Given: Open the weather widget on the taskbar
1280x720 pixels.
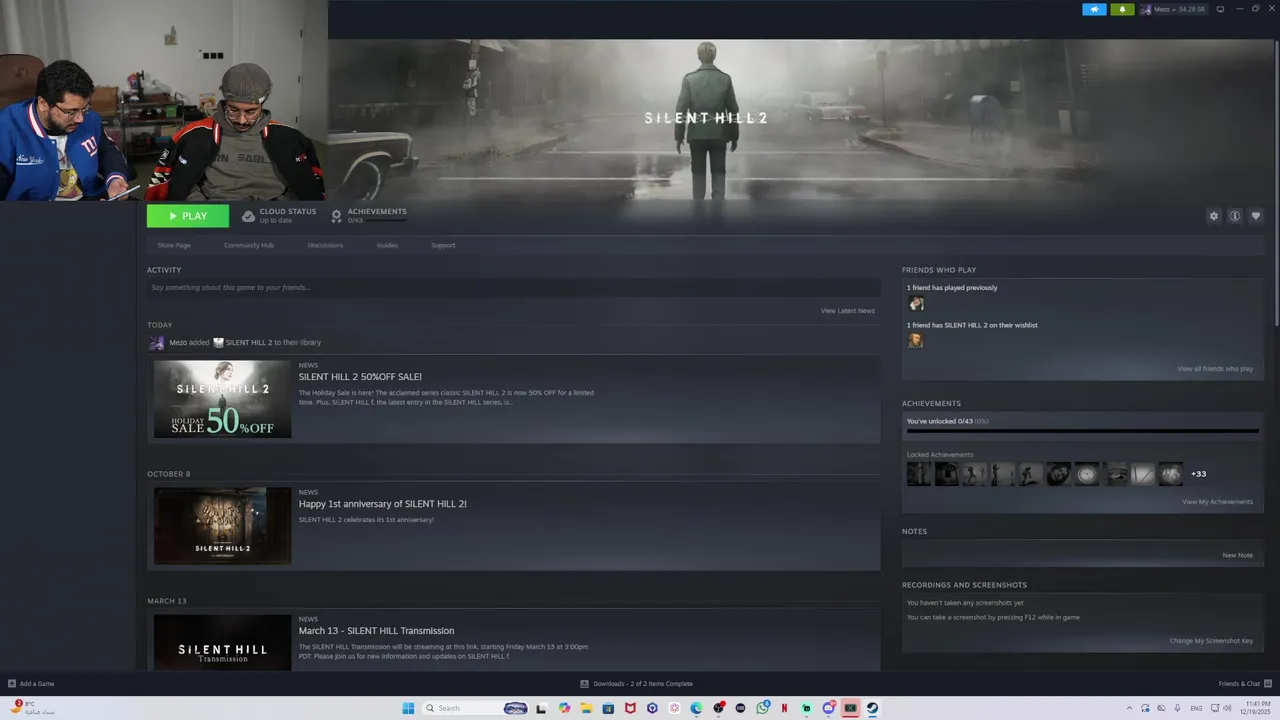Looking at the screenshot, I should click(30, 707).
